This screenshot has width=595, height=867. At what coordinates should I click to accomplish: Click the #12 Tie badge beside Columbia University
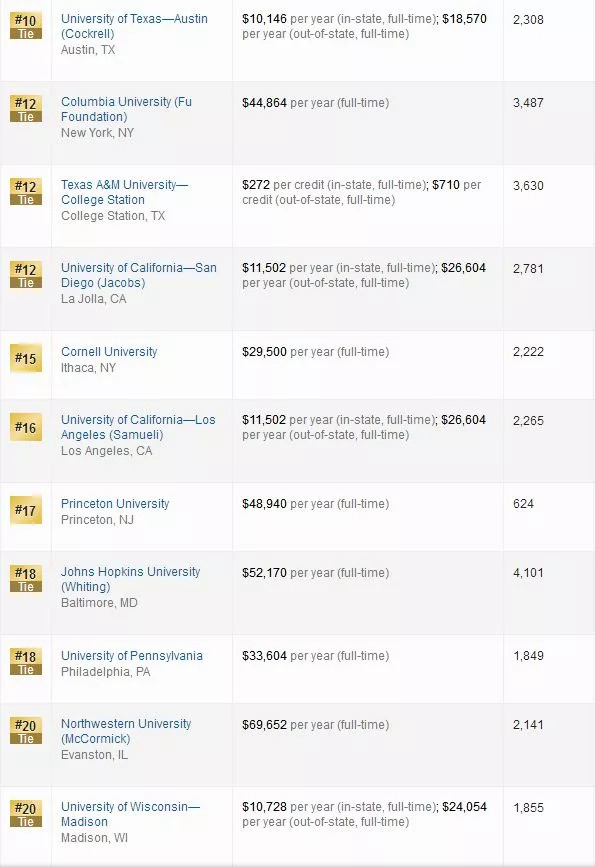[26, 109]
